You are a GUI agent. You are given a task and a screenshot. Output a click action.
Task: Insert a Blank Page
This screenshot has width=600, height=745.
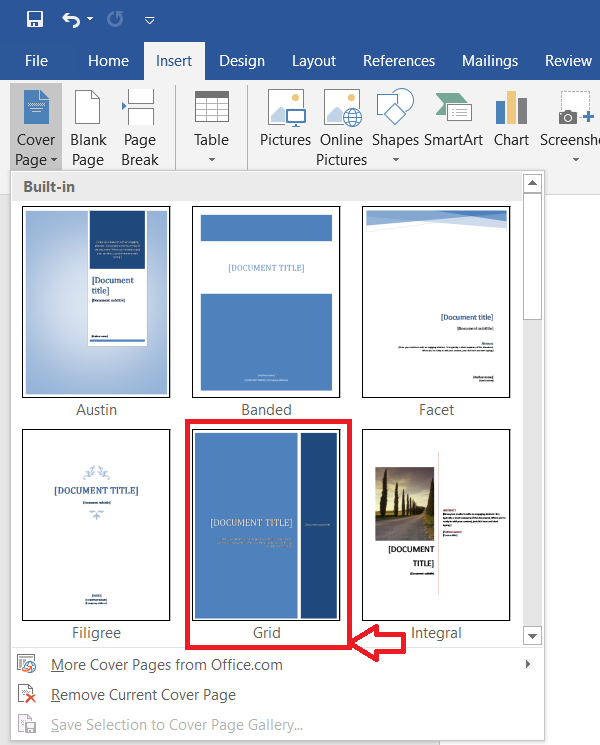pyautogui.click(x=88, y=127)
